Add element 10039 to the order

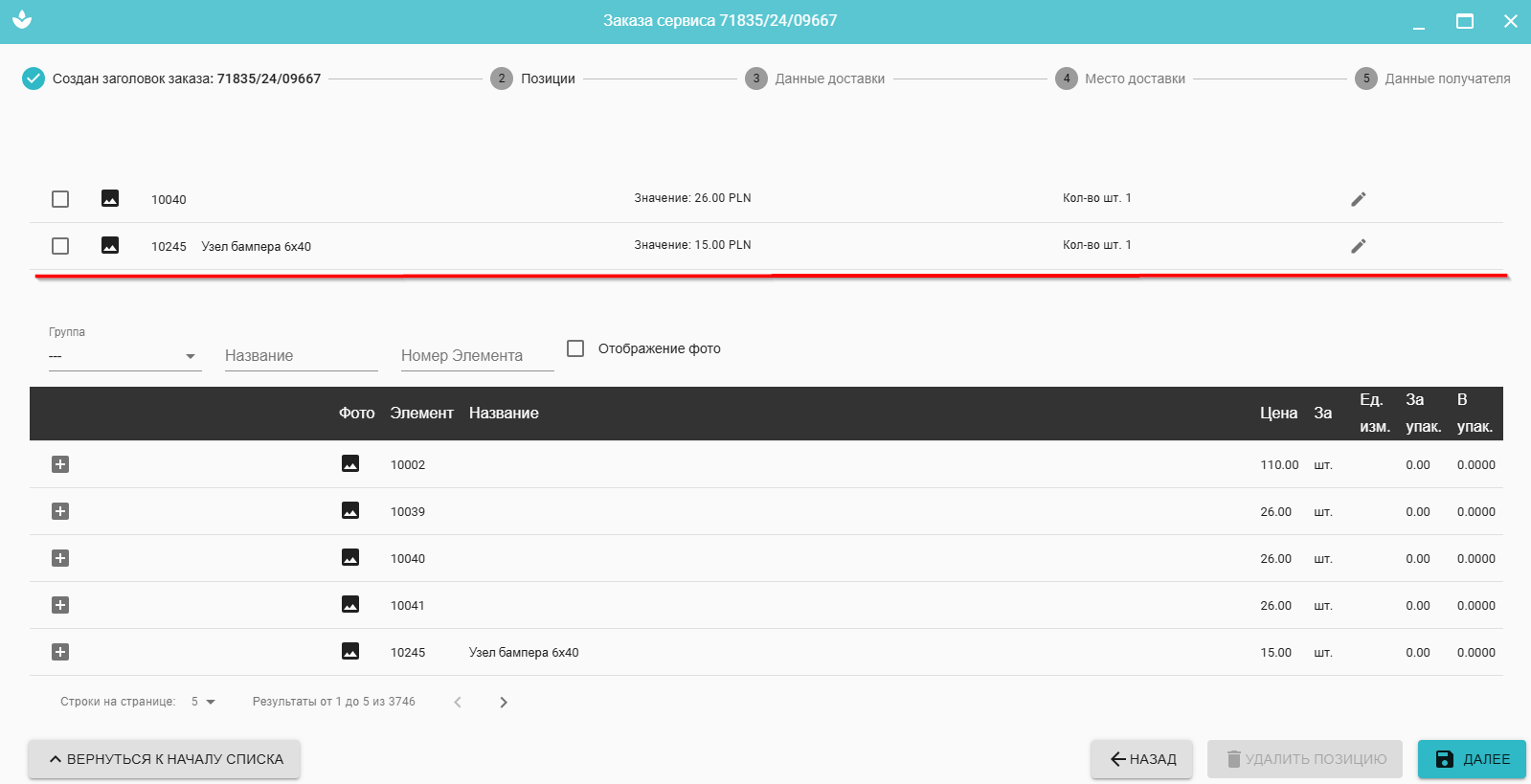(x=60, y=511)
